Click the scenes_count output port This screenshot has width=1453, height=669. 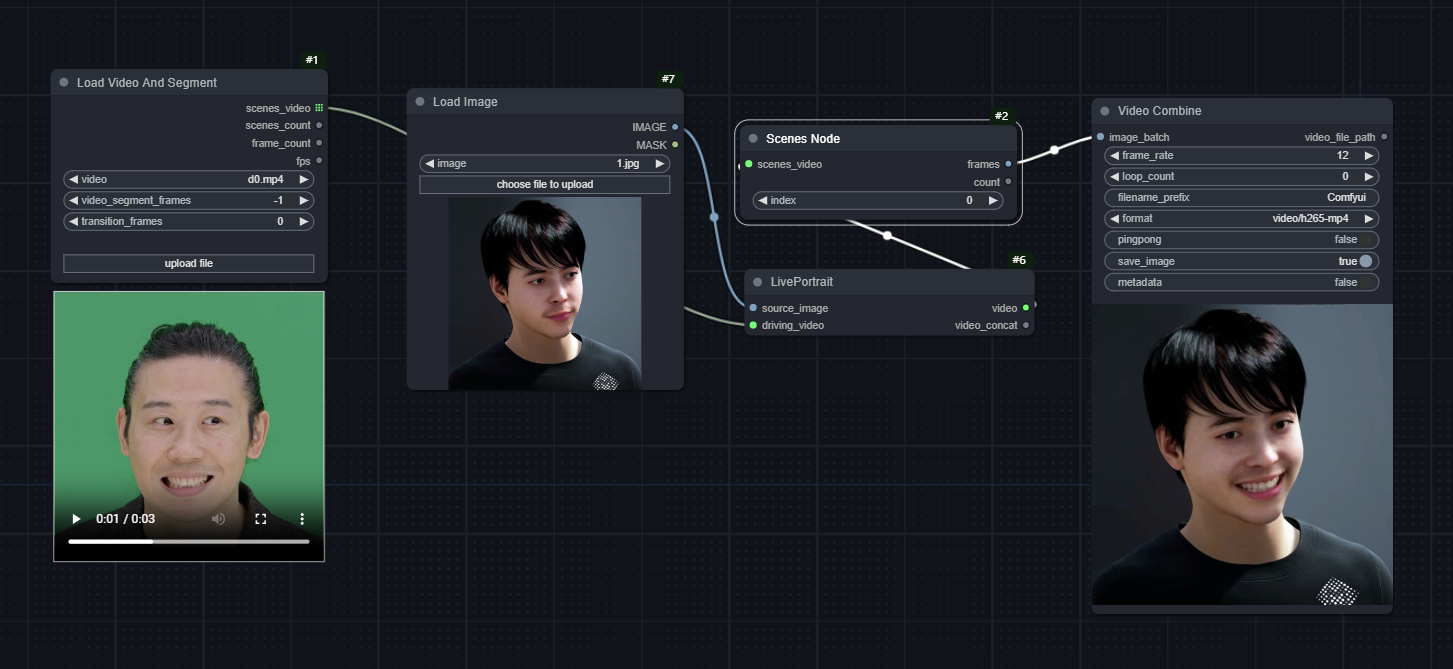[319, 126]
